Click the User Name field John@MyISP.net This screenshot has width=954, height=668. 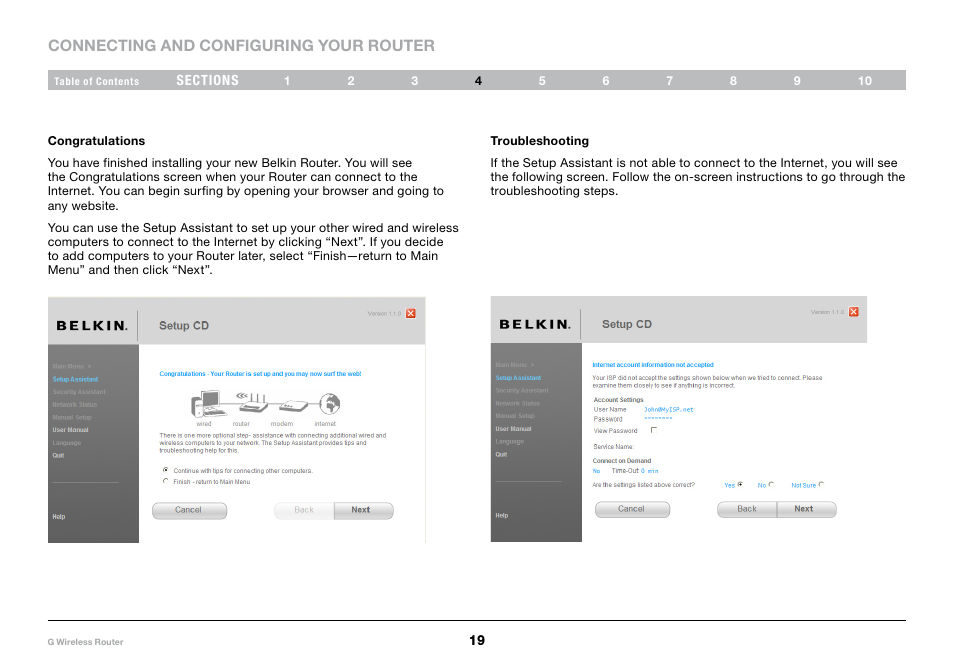point(668,409)
